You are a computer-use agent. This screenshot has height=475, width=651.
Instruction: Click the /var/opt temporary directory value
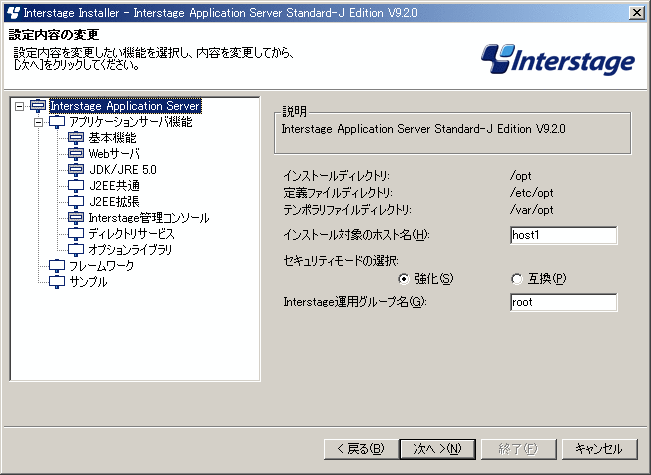532,210
